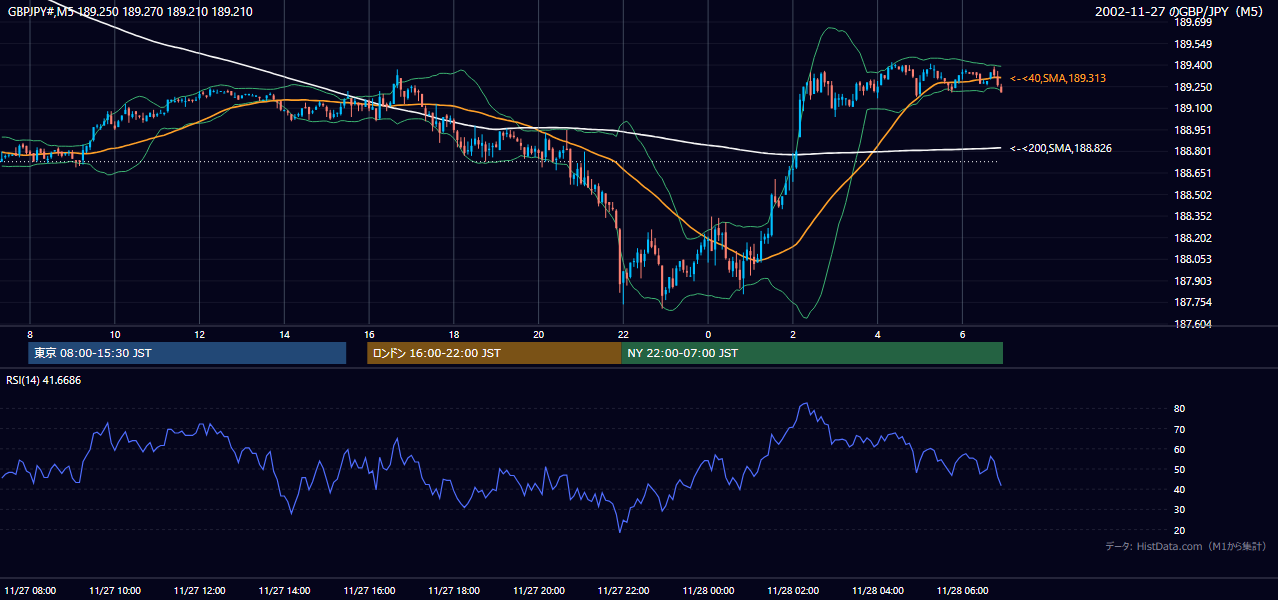
Task: Click the 11/28 06:00 time label
Action: click(x=964, y=590)
